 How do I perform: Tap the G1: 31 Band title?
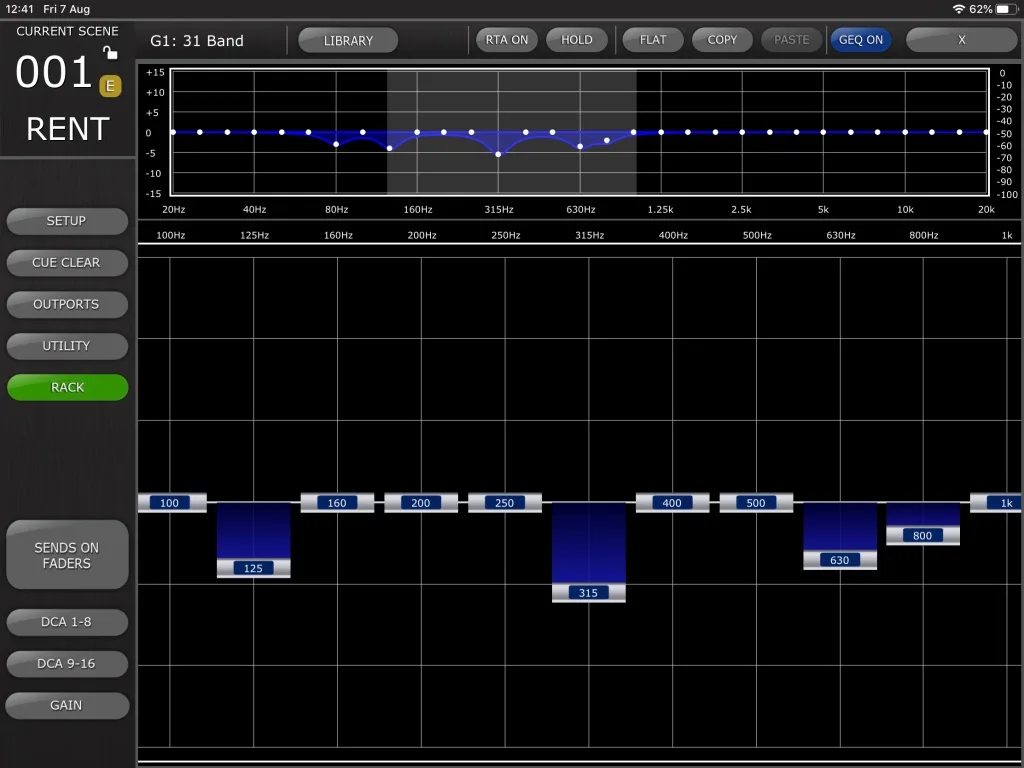[x=197, y=40]
